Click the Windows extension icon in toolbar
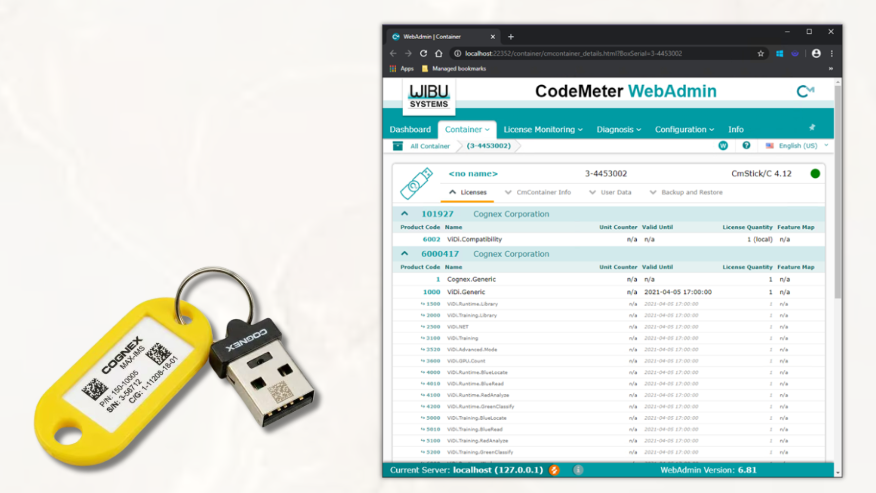The image size is (876, 493). click(779, 54)
